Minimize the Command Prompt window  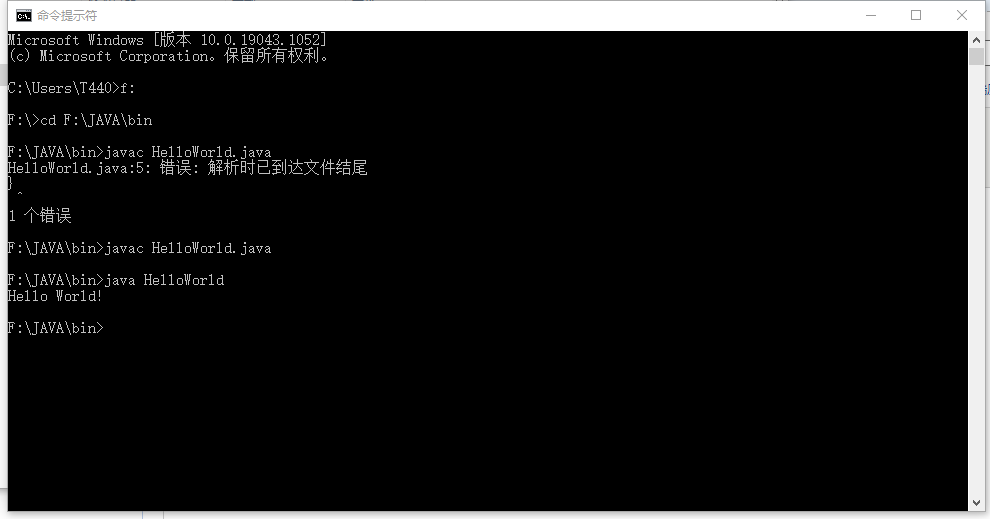click(871, 15)
